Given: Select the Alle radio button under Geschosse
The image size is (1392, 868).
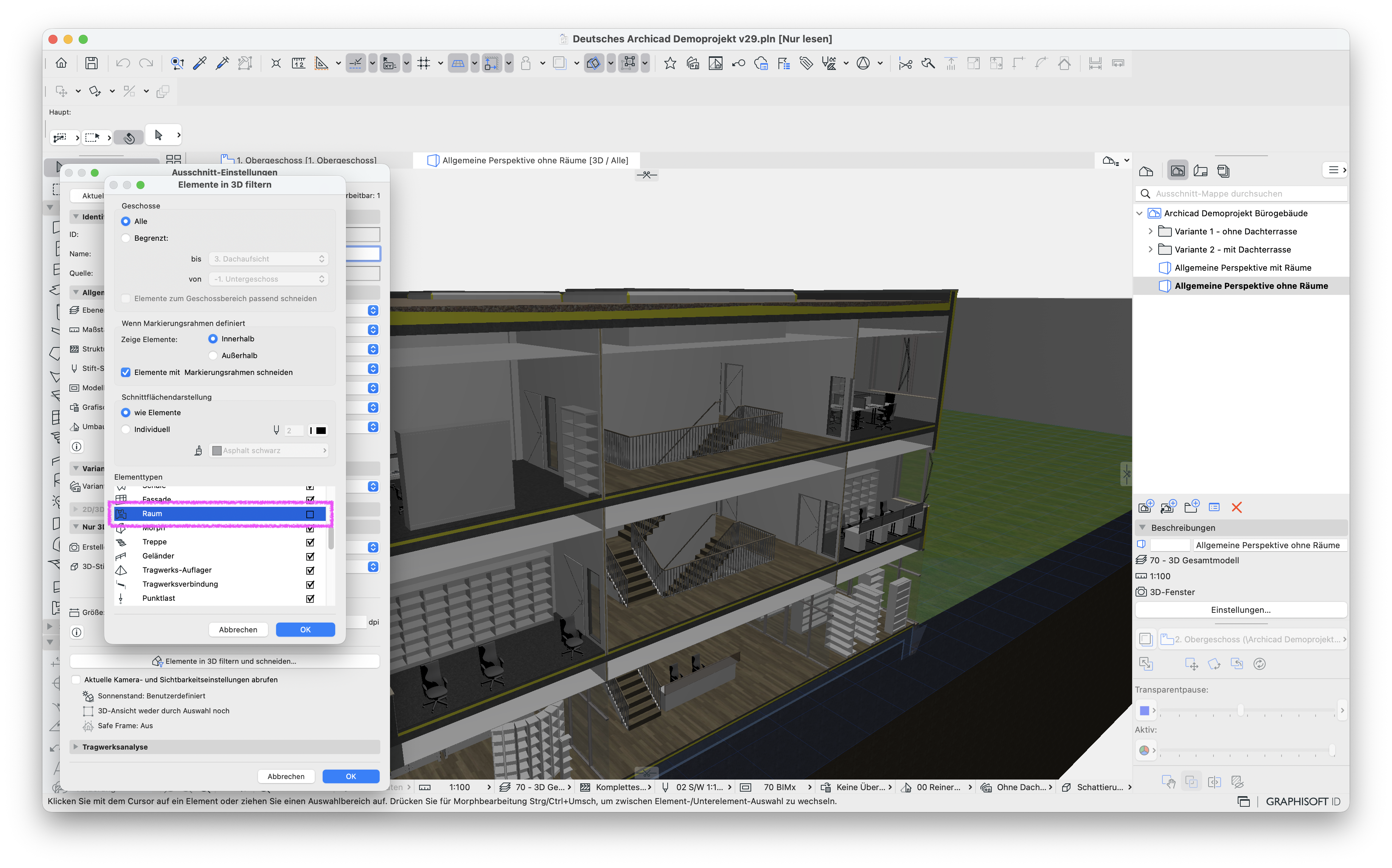Looking at the screenshot, I should pos(126,222).
